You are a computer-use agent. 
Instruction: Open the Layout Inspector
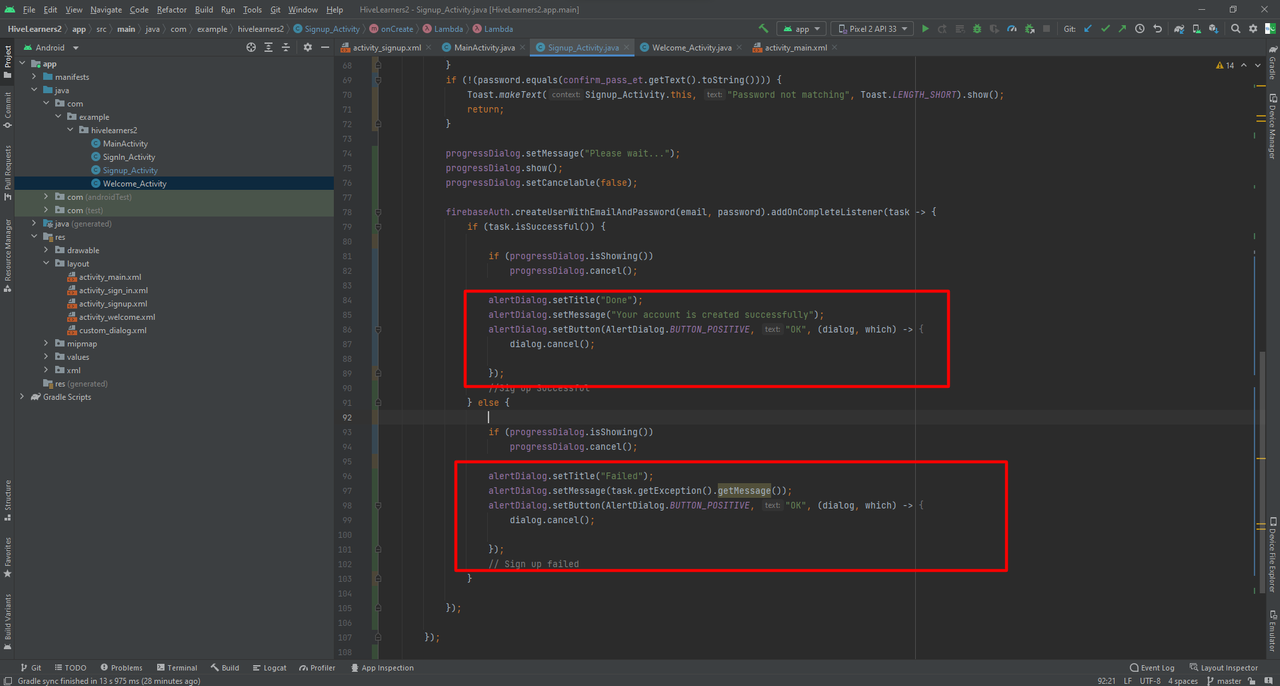tap(1223, 668)
